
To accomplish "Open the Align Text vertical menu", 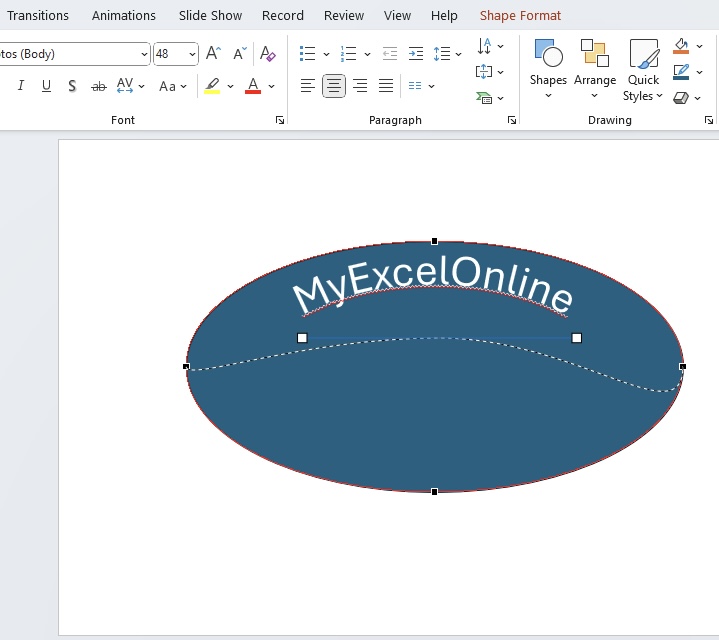I will (x=490, y=72).
